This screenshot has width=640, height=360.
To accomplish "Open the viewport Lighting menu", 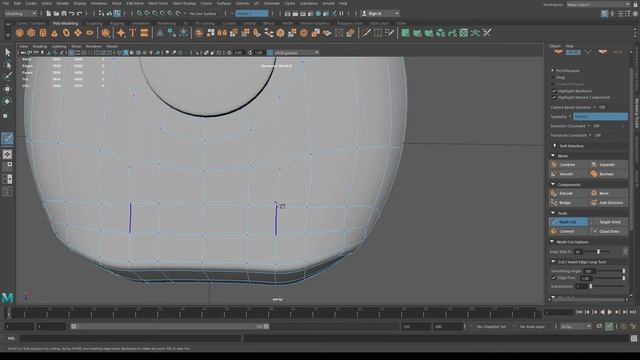I will (x=59, y=47).
